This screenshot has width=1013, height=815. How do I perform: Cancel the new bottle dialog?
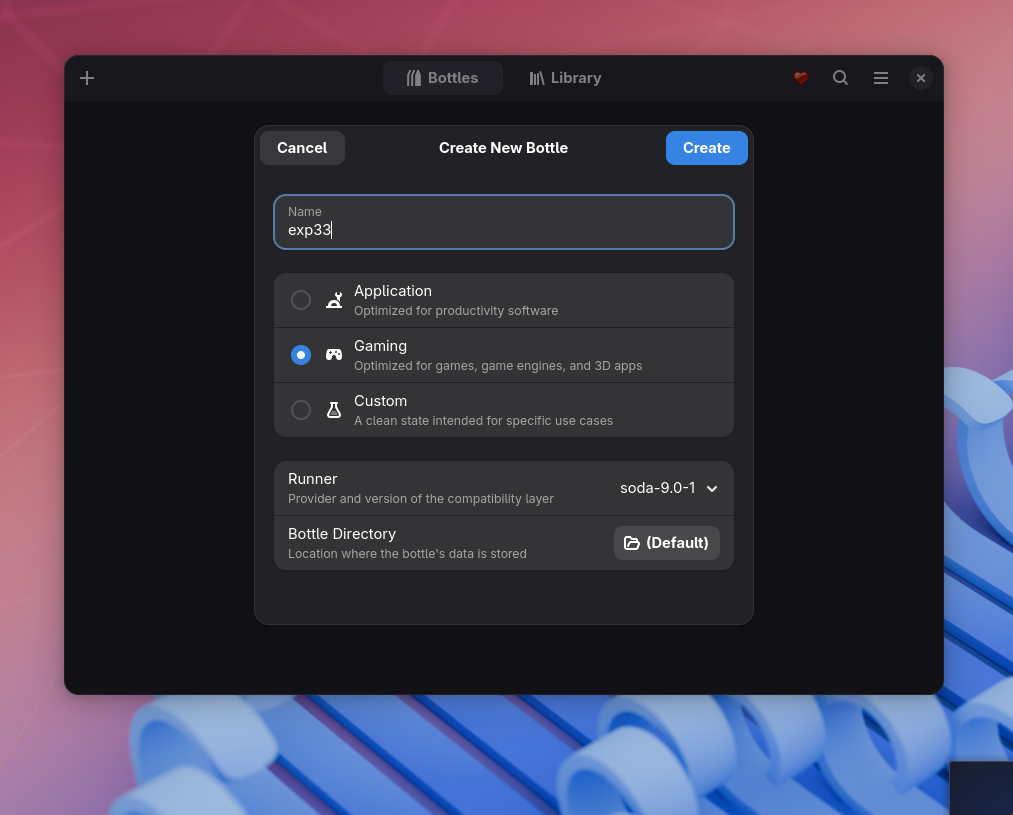coord(302,148)
